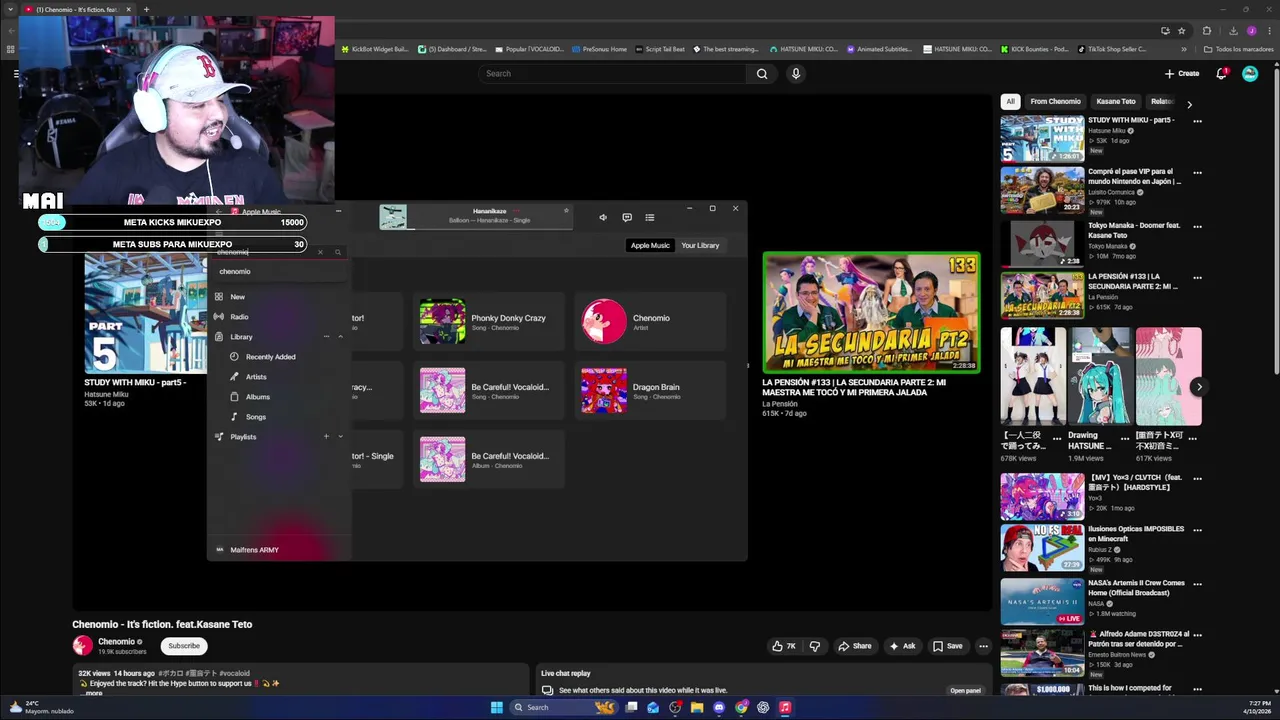
Task: Open Windows Start menu
Action: pos(496,707)
